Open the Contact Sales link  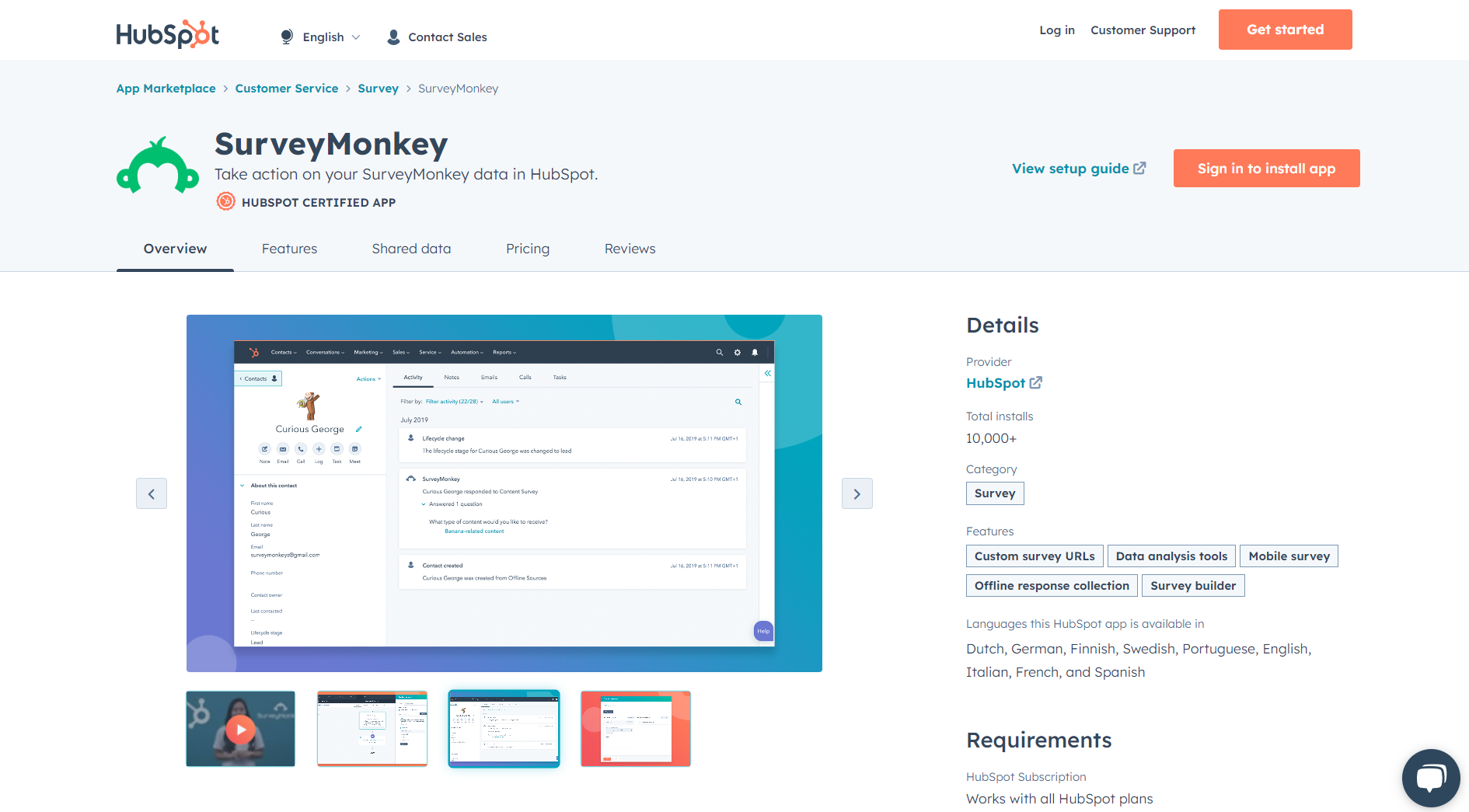[x=448, y=37]
